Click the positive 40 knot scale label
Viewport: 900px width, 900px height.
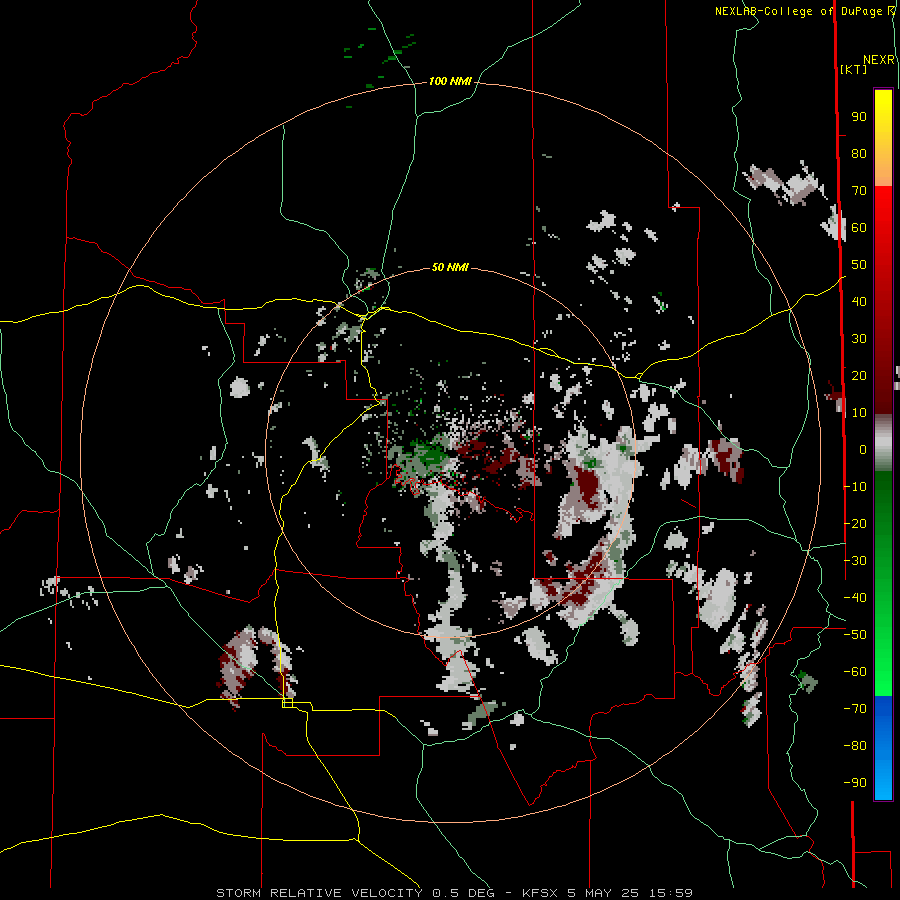pos(859,302)
